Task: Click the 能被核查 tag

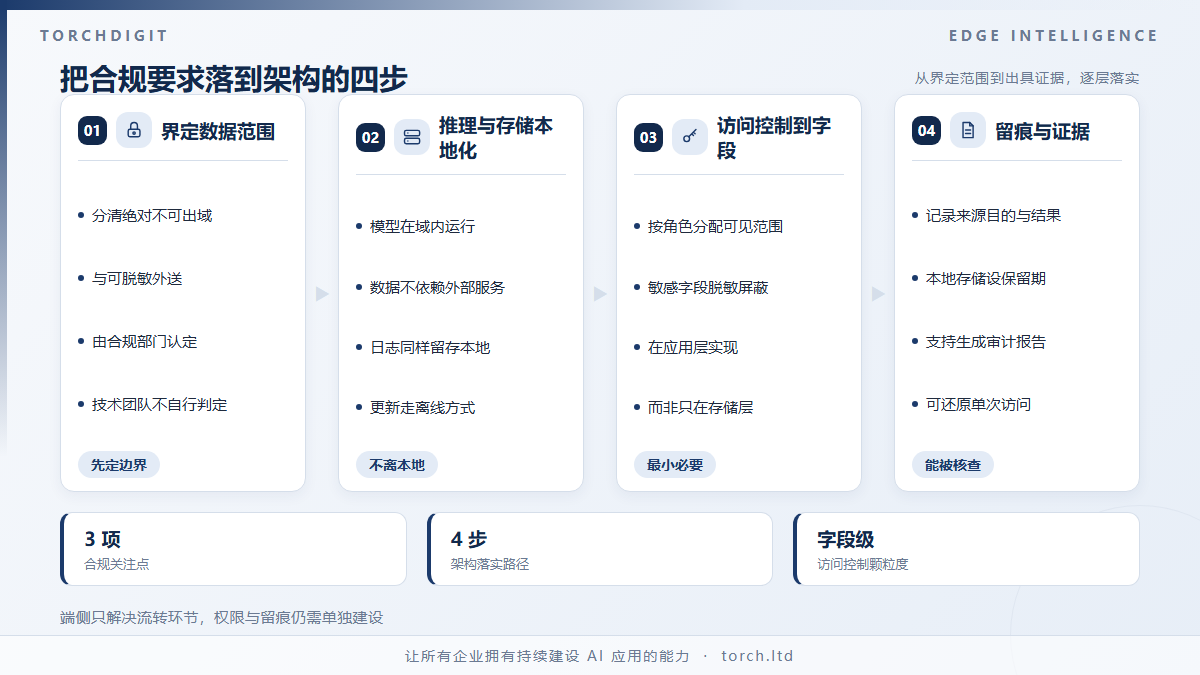Action: 953,465
